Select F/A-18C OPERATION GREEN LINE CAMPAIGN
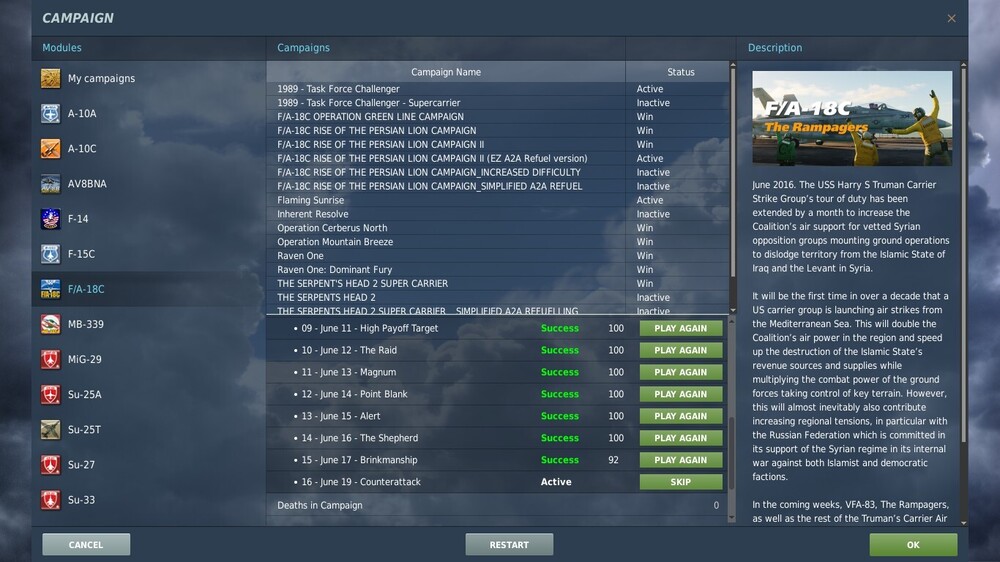The height and width of the screenshot is (562, 1000). [497, 117]
